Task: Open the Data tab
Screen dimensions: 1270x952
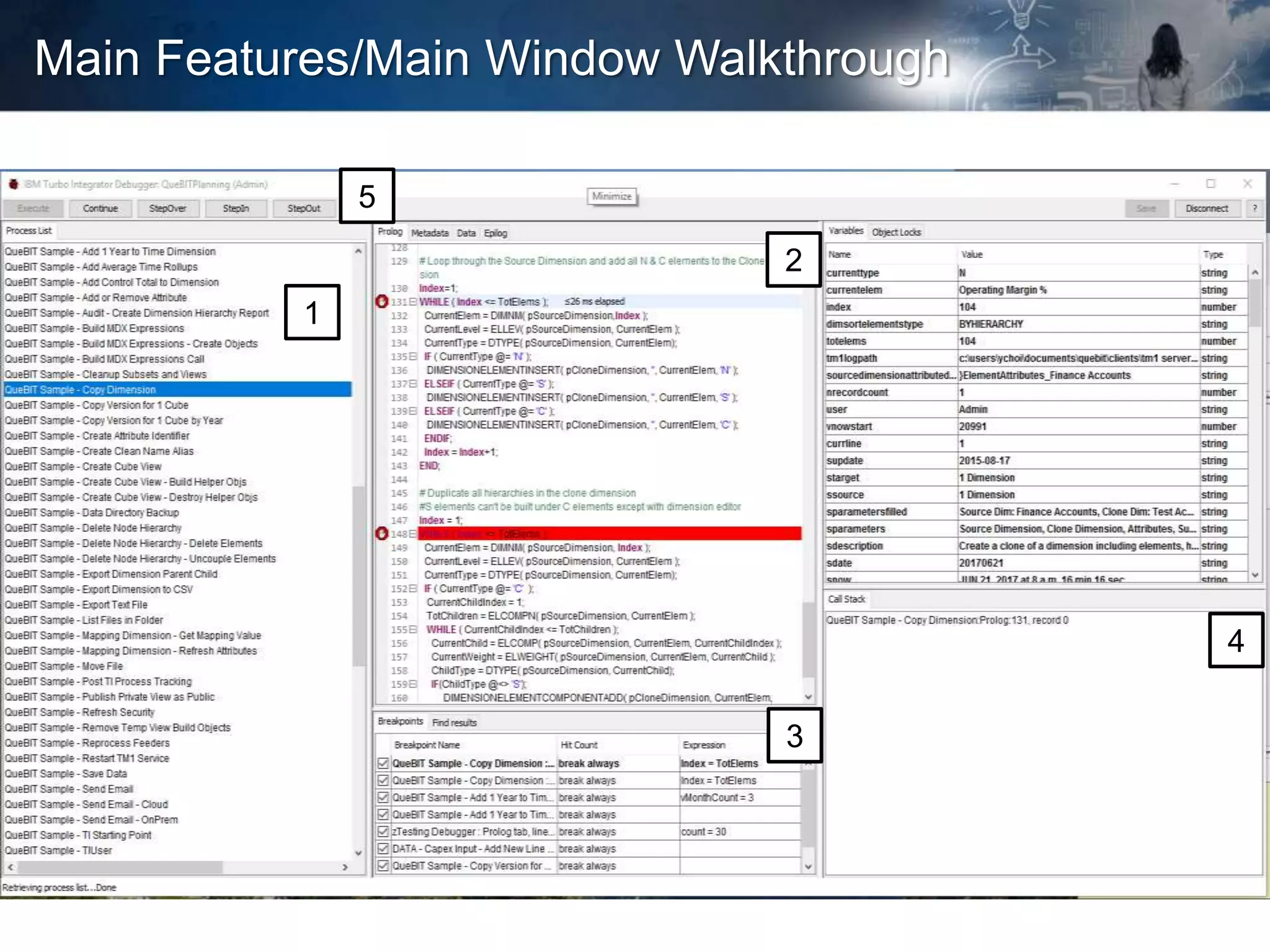Action: pos(466,233)
